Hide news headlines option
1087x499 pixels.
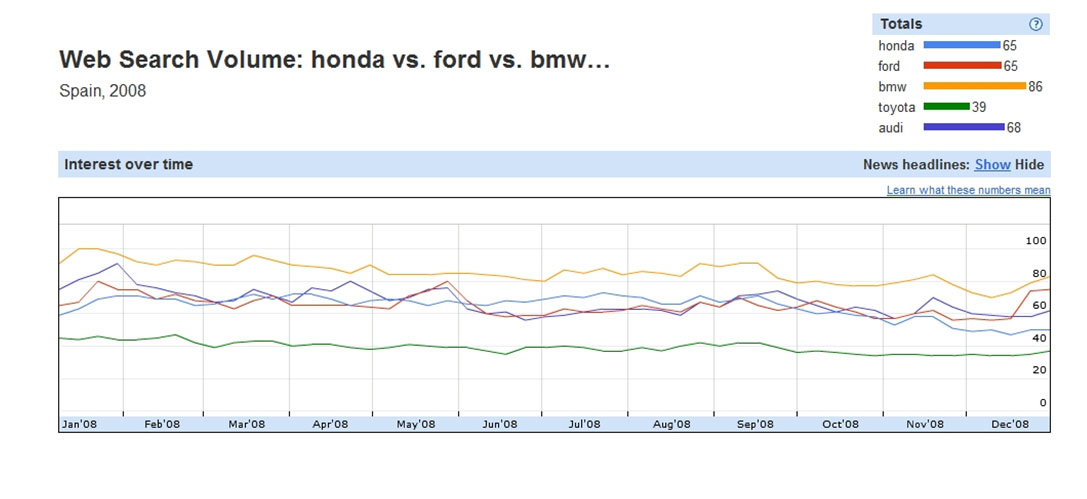(1029, 165)
